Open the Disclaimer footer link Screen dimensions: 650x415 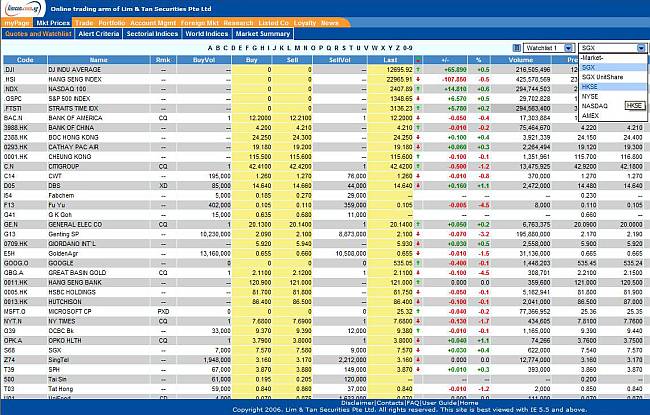coord(358,403)
